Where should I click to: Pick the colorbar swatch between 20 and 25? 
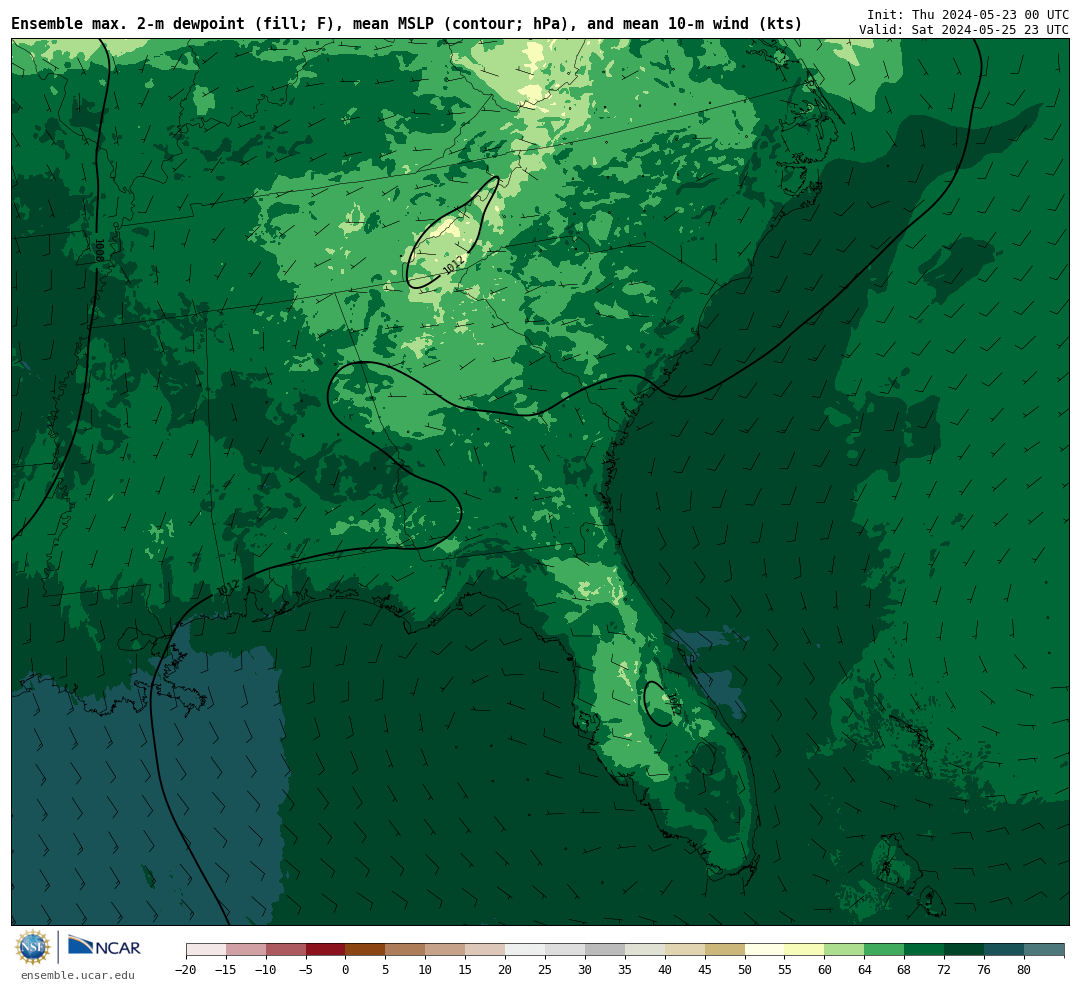click(x=526, y=950)
